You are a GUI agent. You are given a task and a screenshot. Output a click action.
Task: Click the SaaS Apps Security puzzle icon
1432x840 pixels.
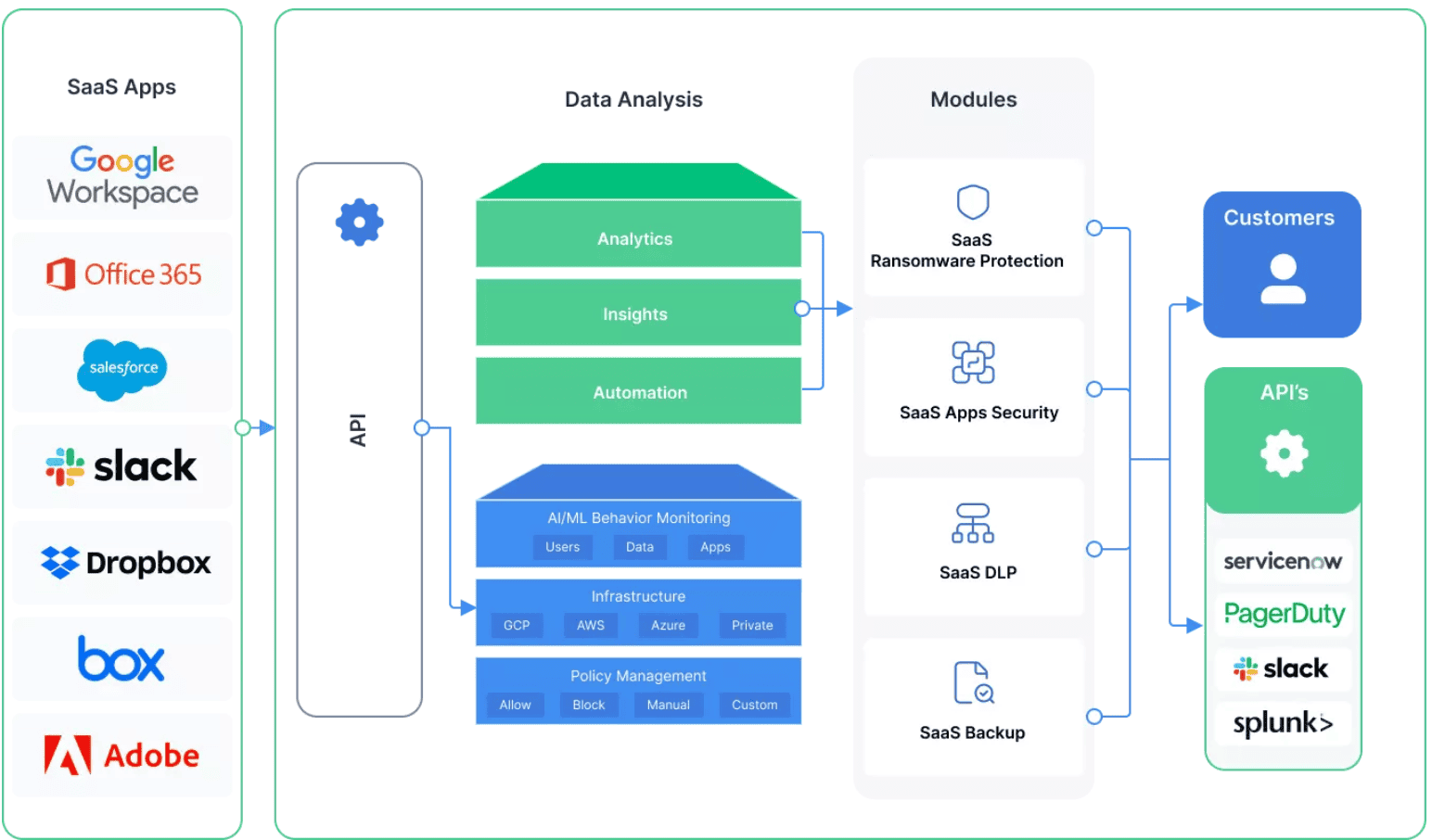click(x=973, y=363)
